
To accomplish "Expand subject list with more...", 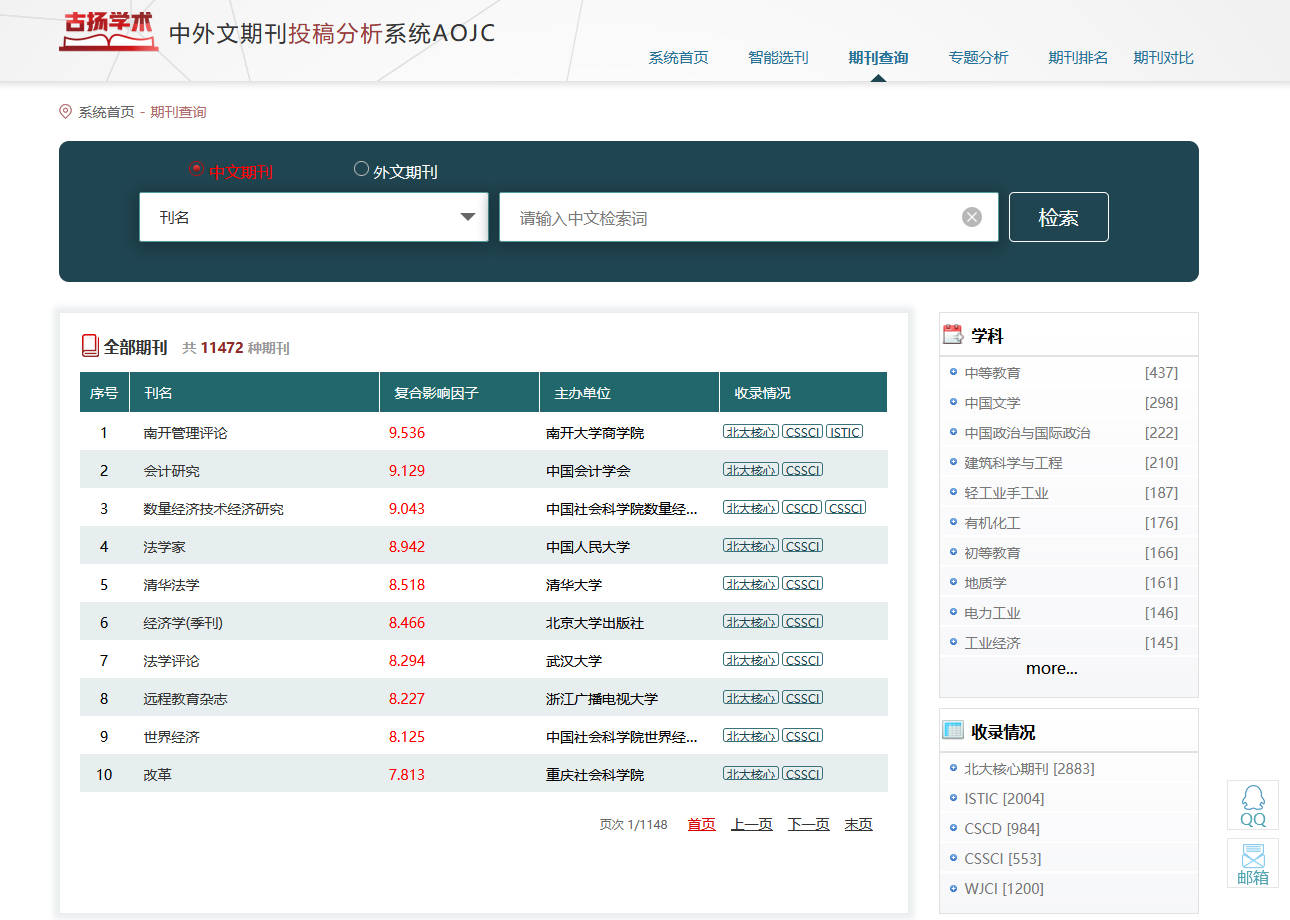I will click(x=1051, y=669).
